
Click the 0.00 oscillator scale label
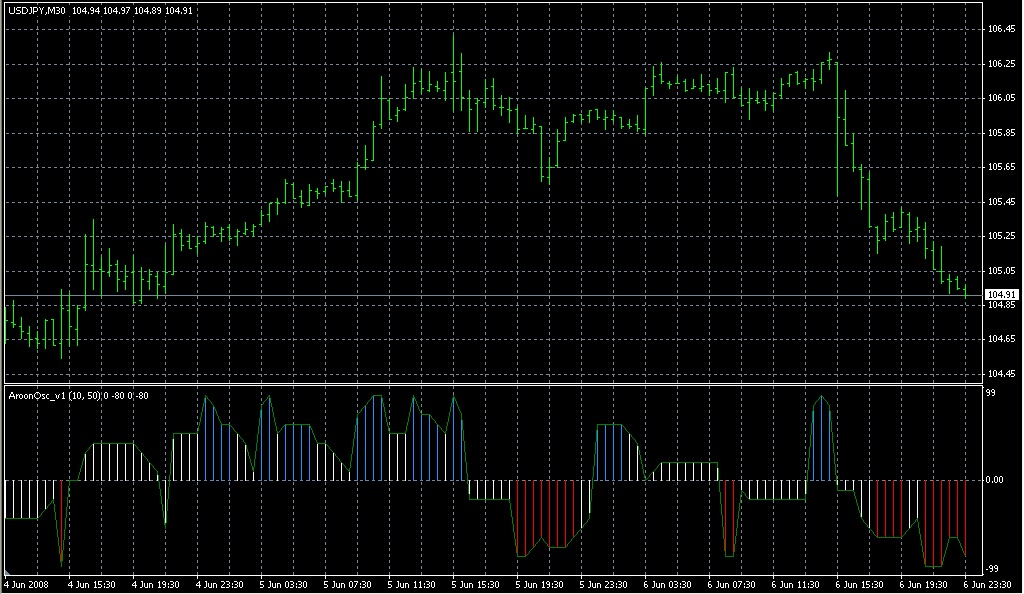point(995,480)
